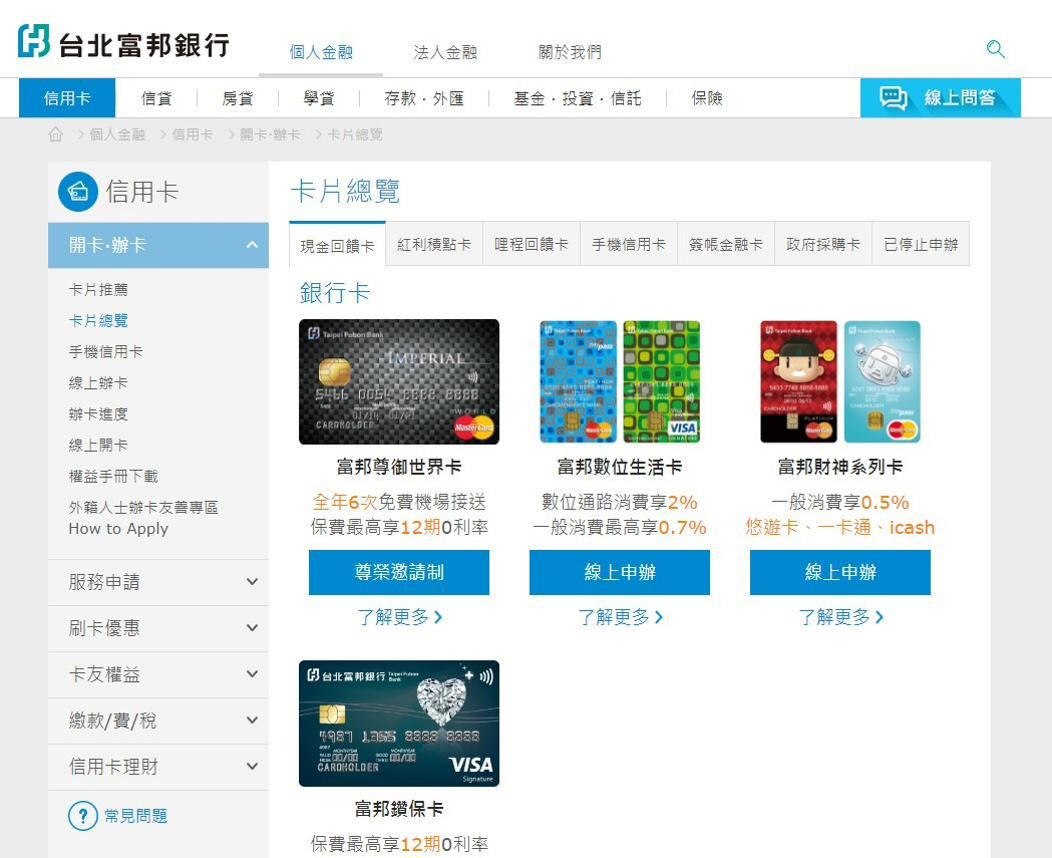This screenshot has height=858, width=1052.
Task: Open the 房貸 main menu item
Action: click(x=238, y=99)
